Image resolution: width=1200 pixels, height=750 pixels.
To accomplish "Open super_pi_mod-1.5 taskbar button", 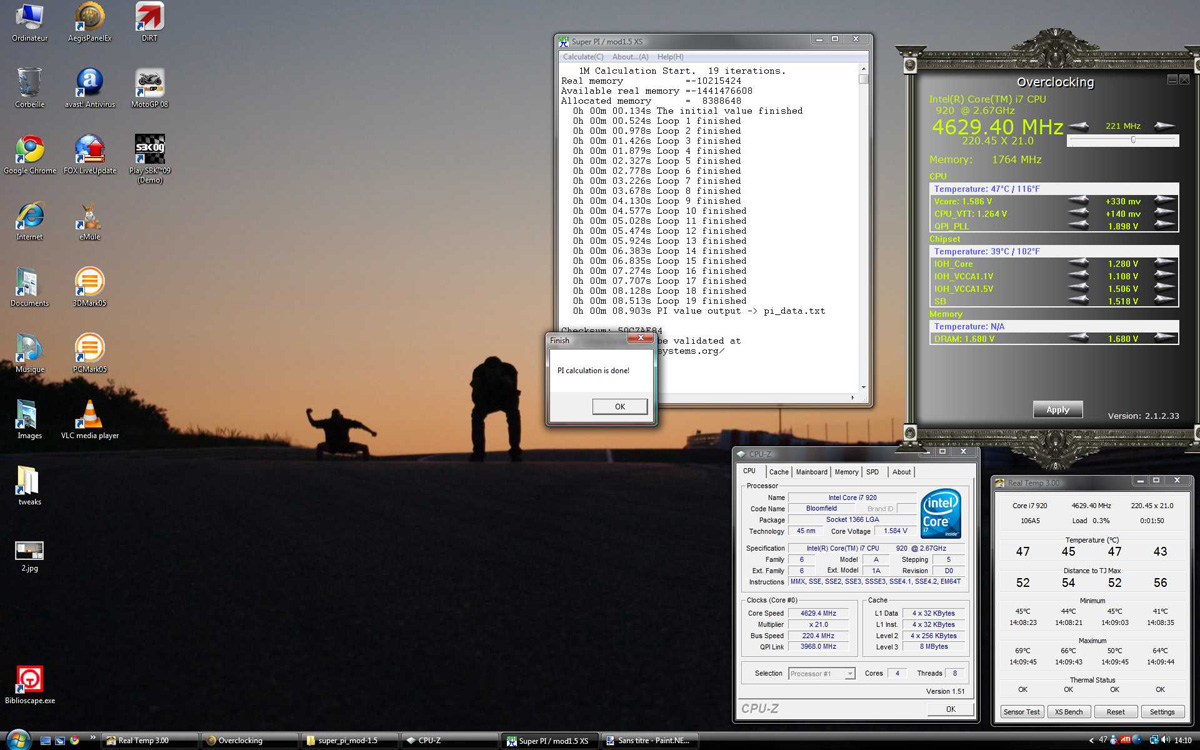I will (349, 741).
